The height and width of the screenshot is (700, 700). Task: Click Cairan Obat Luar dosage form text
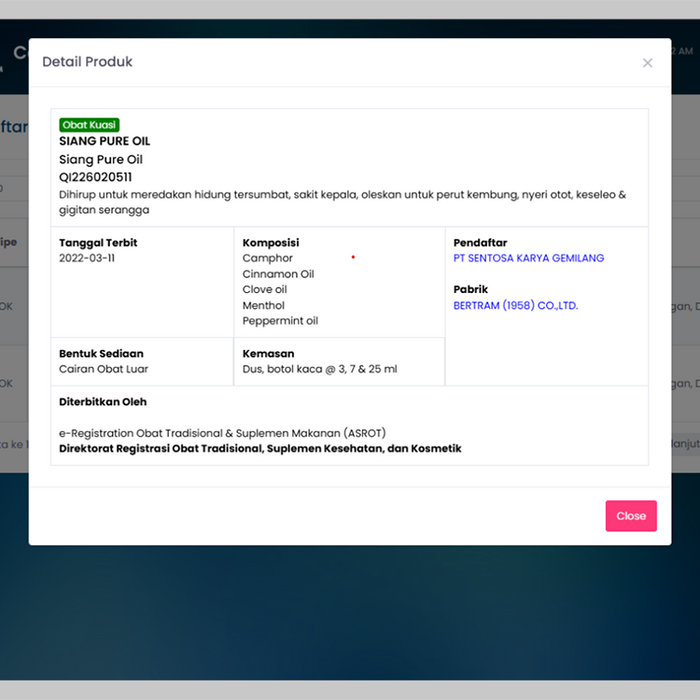point(104,369)
